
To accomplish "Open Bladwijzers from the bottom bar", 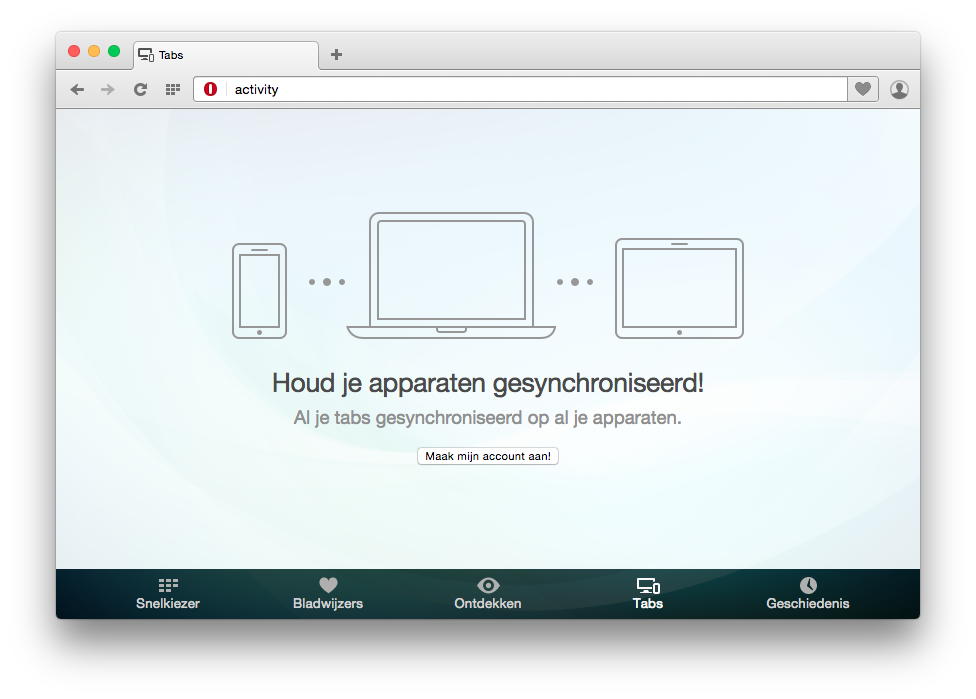I will point(328,594).
